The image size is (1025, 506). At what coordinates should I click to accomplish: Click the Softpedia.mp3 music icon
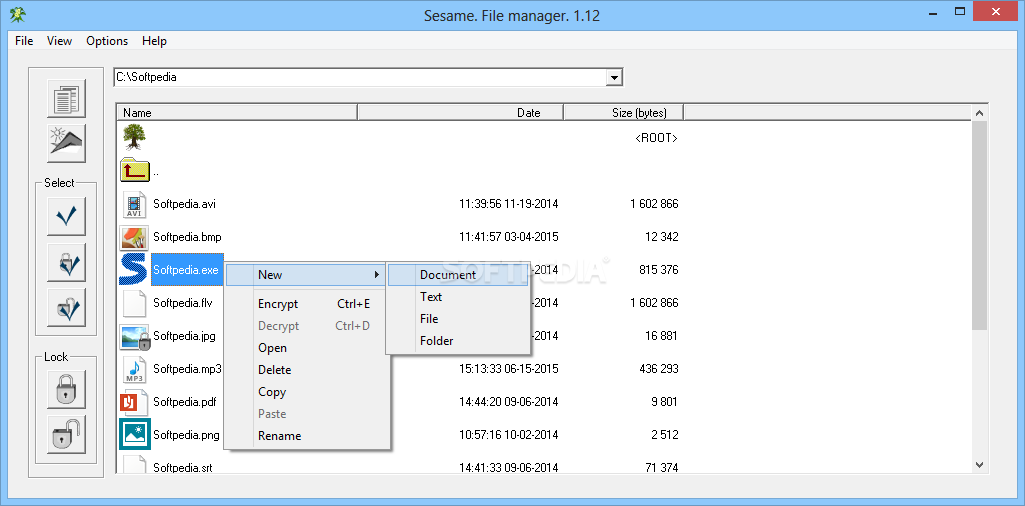click(134, 369)
